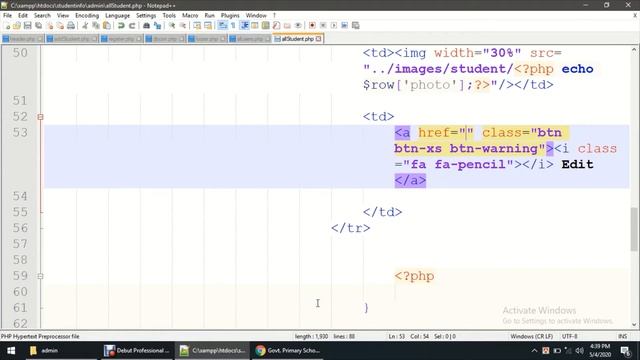Click line number 50 in the margin
The height and width of the screenshot is (360, 640).
click(20, 53)
